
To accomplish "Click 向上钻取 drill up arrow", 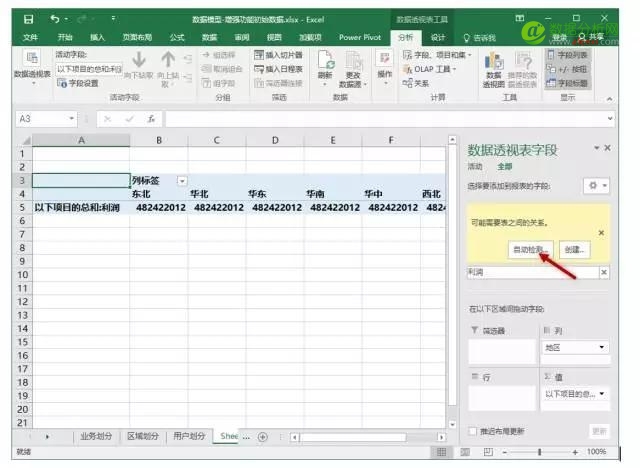I will (x=168, y=67).
